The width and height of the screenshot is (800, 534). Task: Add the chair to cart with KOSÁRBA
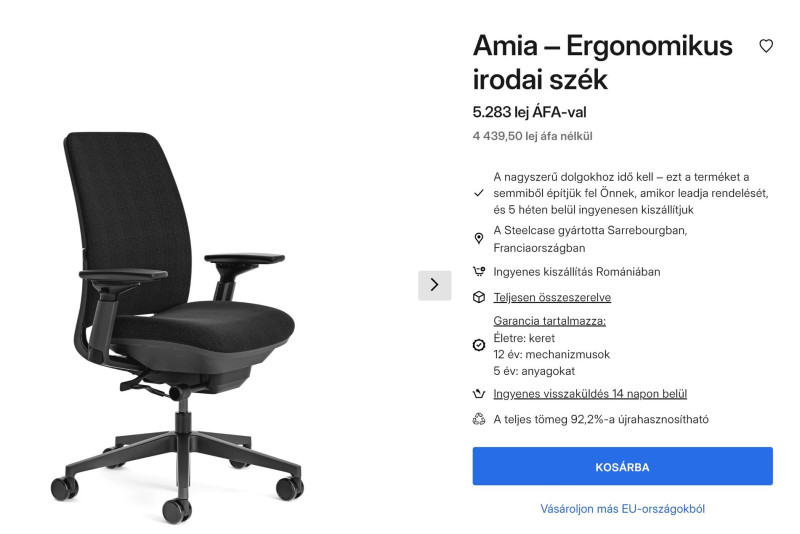click(x=622, y=466)
